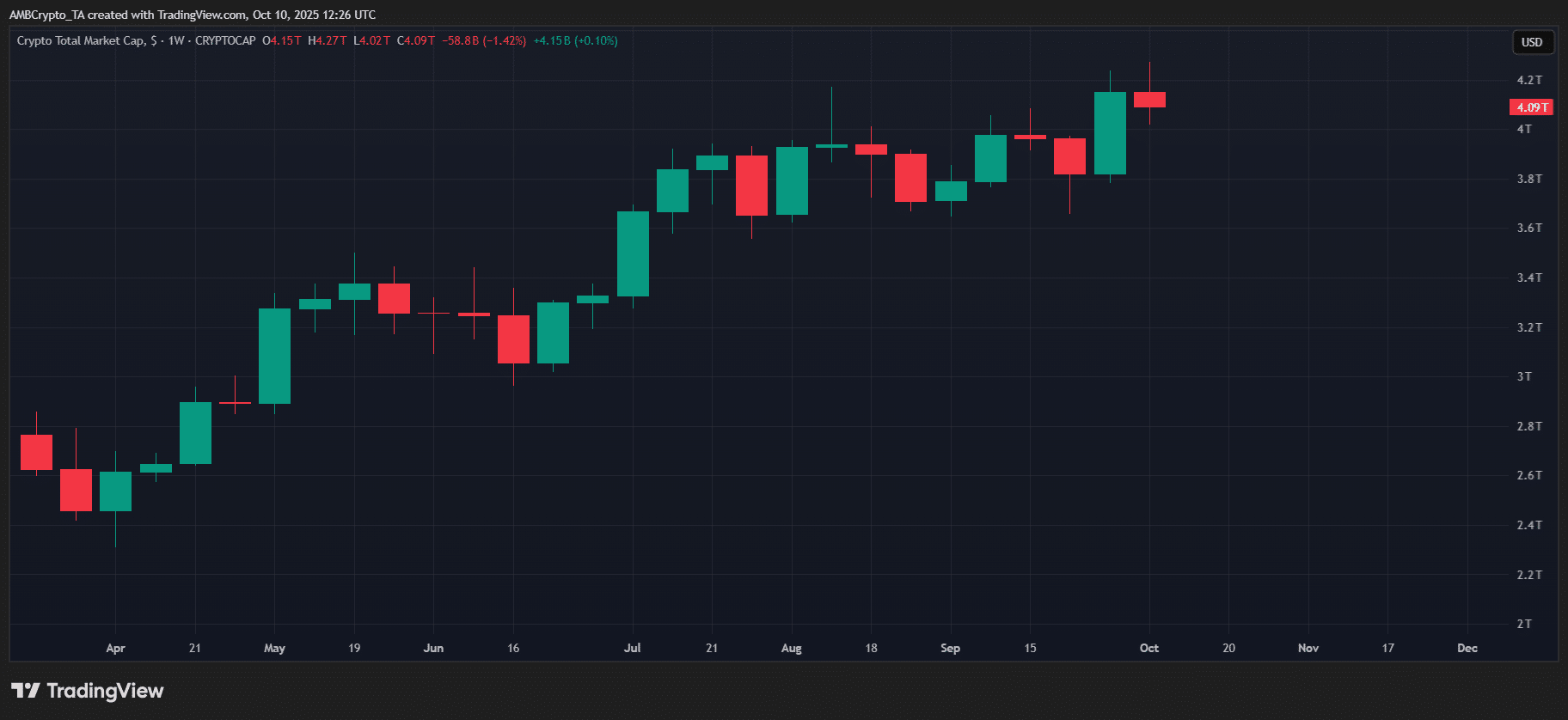
Task: Click the Dec label on time axis
Action: (x=1467, y=648)
